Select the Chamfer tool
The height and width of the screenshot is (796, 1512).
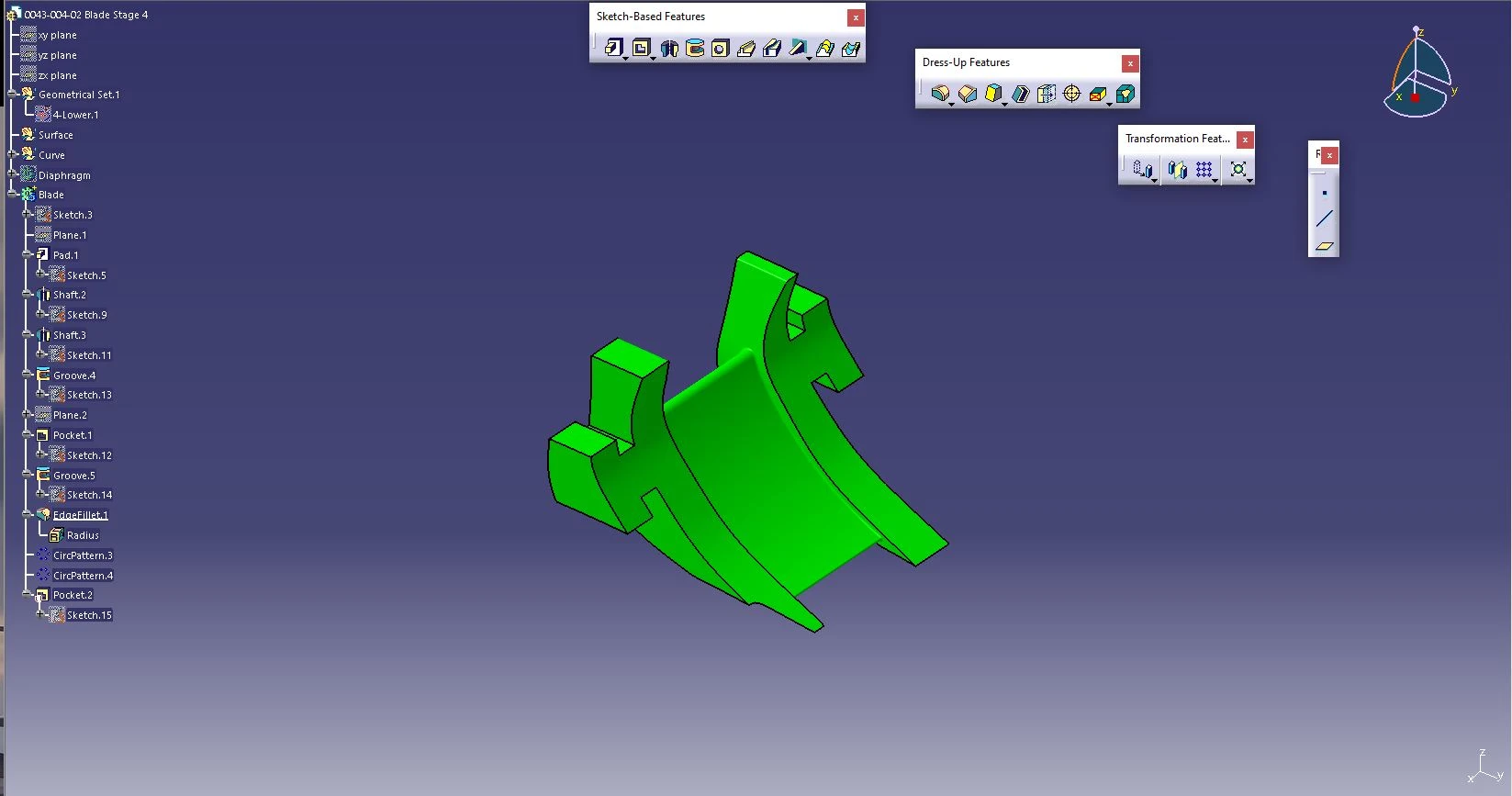967,94
